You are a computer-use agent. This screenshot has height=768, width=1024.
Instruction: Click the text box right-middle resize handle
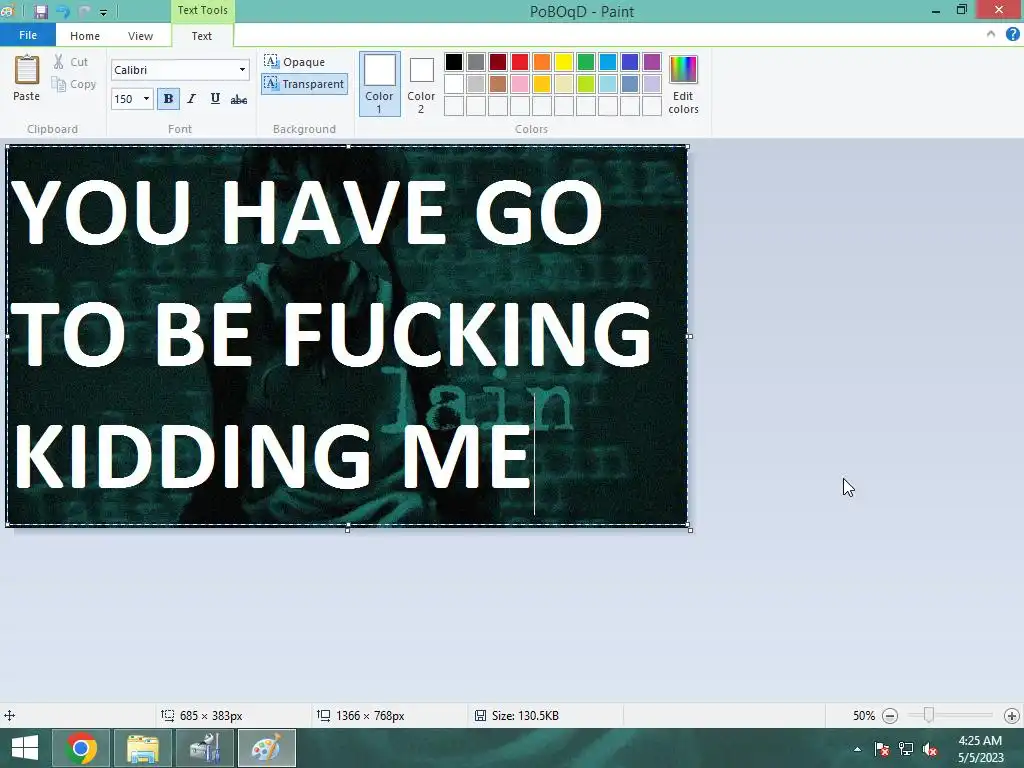pos(690,336)
